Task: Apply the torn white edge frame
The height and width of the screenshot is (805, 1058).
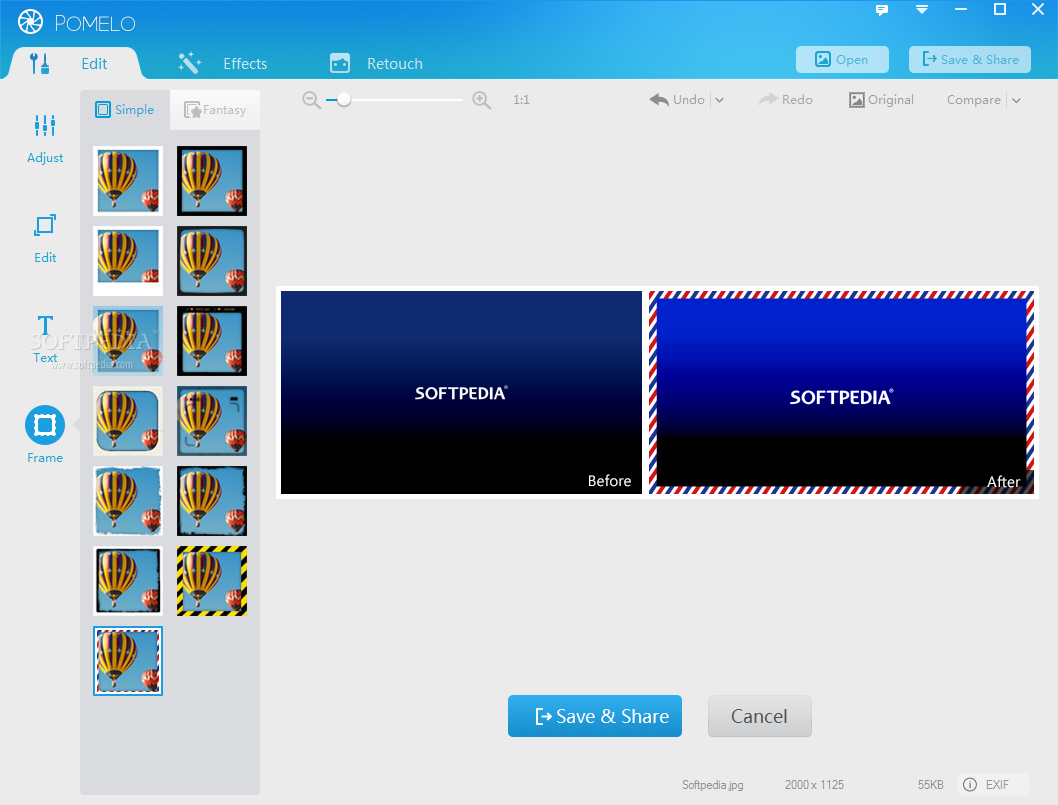Action: point(128,501)
